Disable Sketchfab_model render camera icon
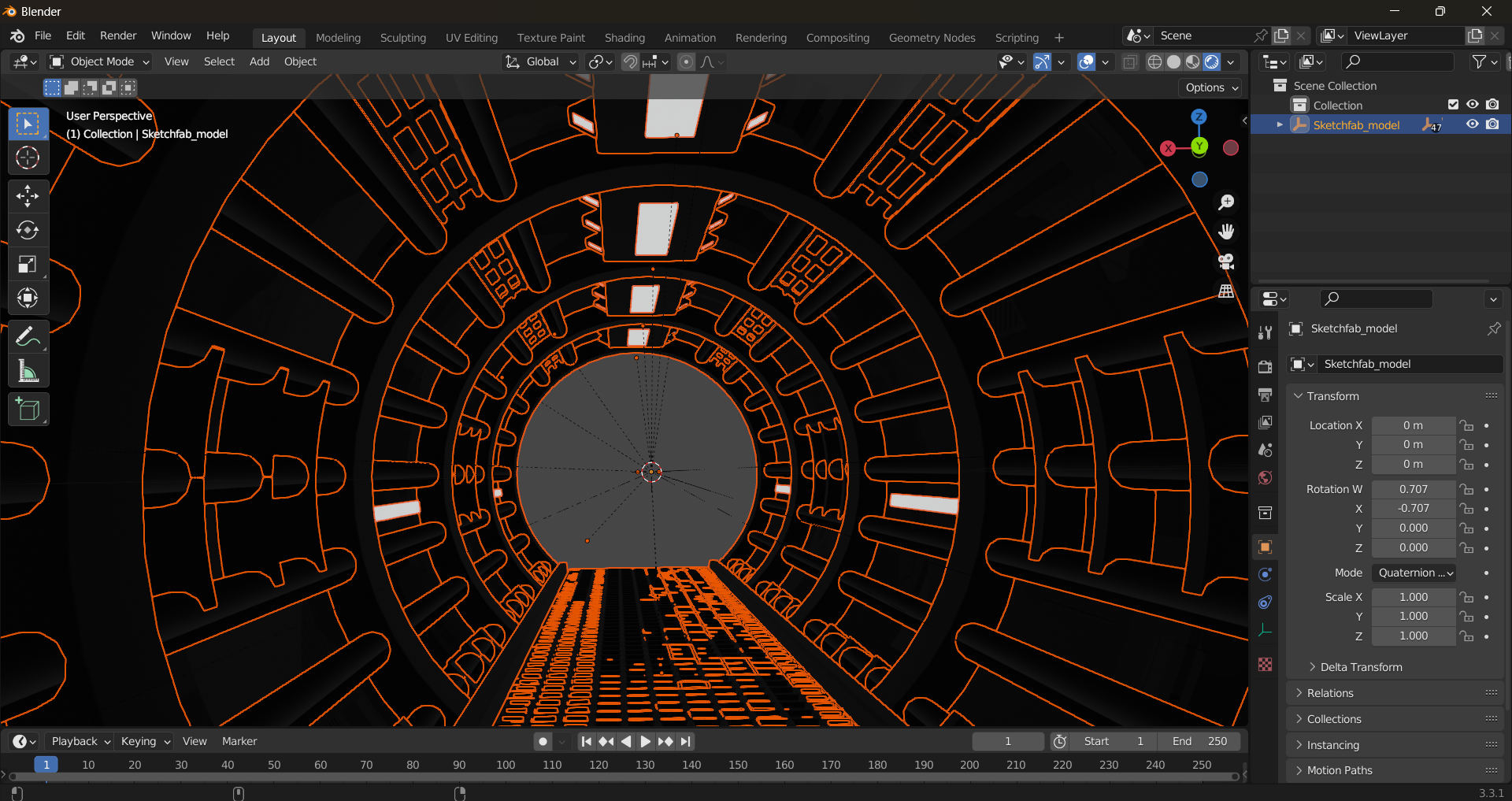 (x=1492, y=124)
